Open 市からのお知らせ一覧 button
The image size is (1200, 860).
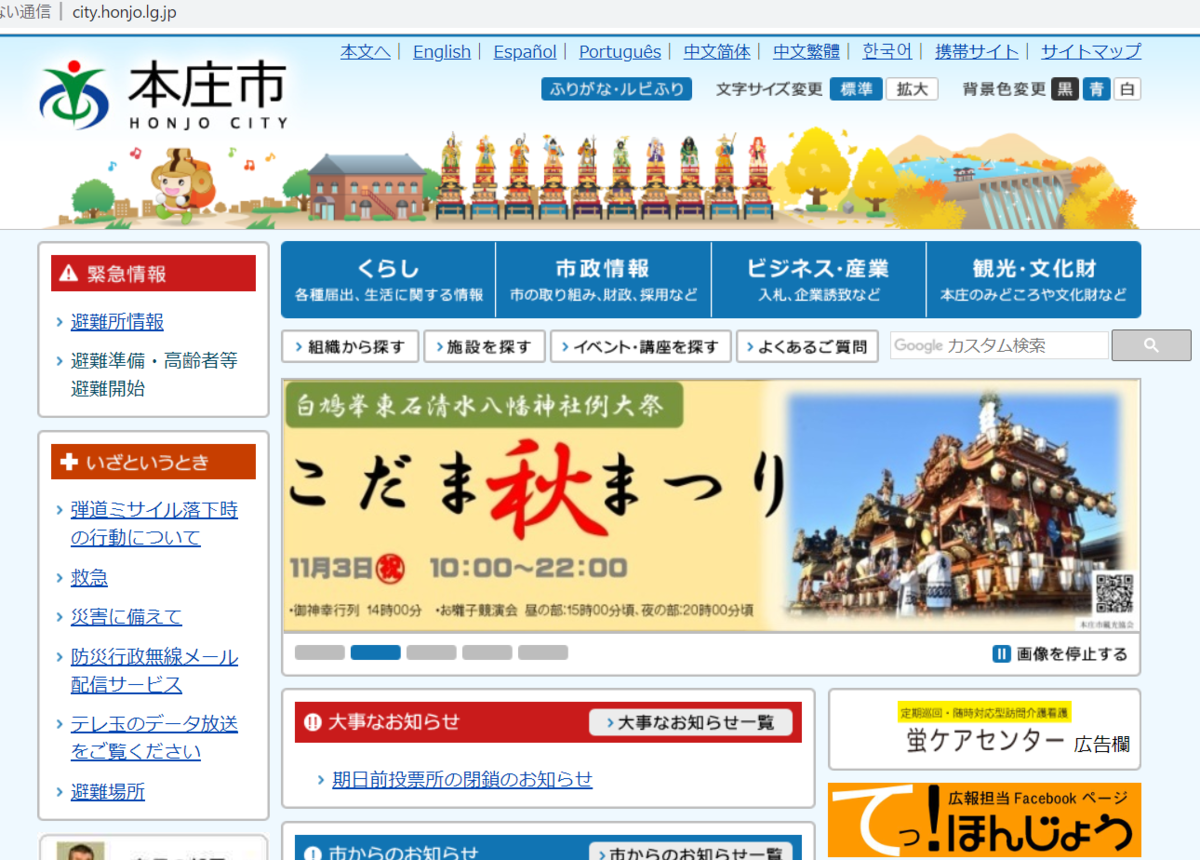tap(690, 853)
